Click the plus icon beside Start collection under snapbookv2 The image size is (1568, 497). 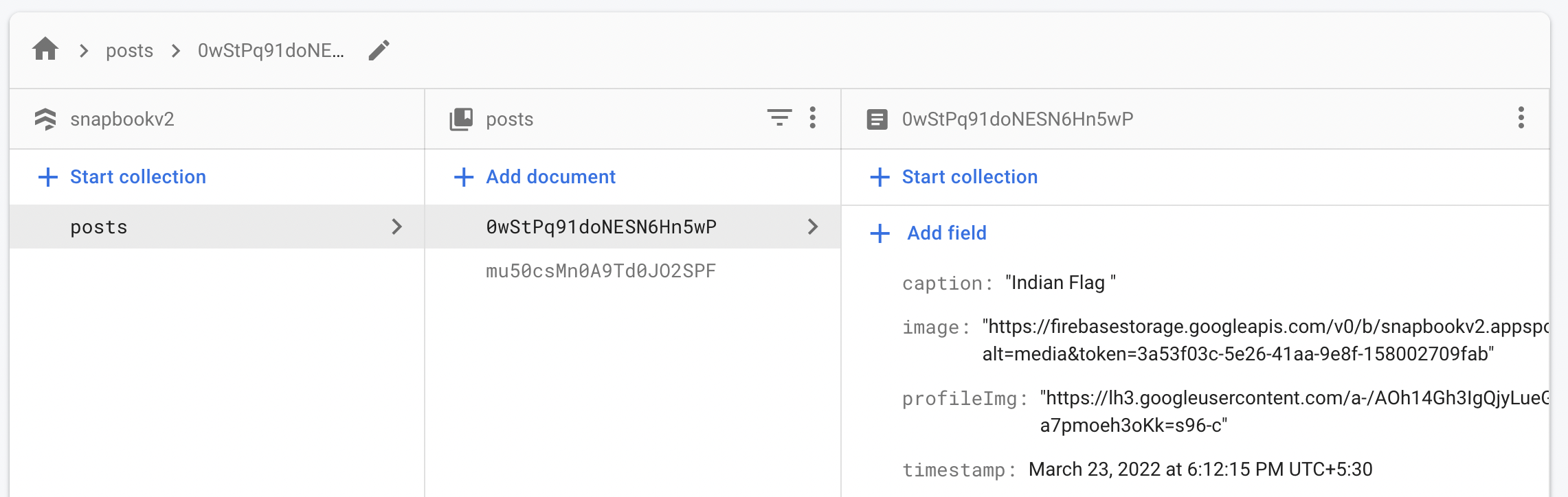[x=47, y=177]
